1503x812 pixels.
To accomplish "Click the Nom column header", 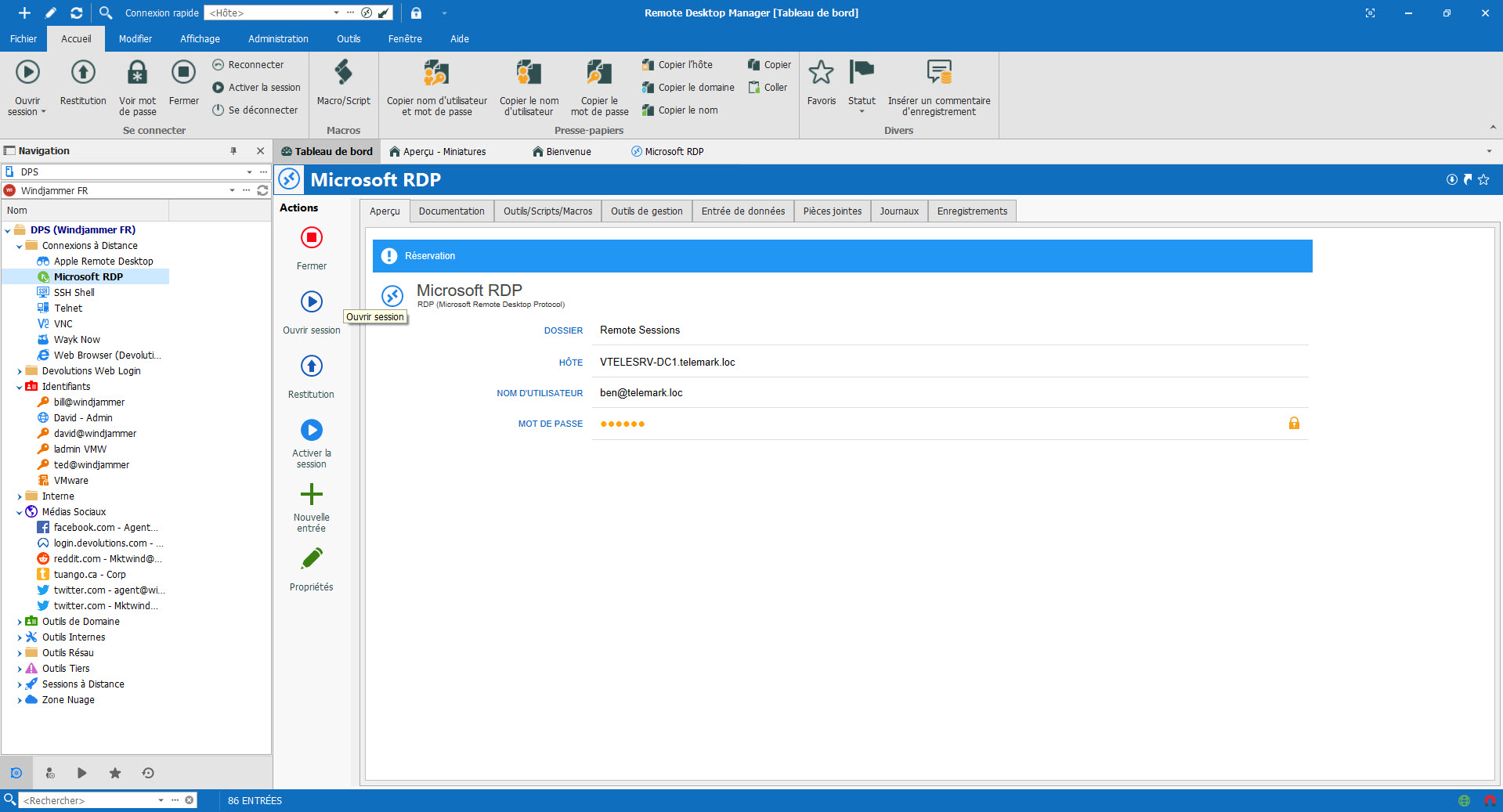I will [x=85, y=210].
